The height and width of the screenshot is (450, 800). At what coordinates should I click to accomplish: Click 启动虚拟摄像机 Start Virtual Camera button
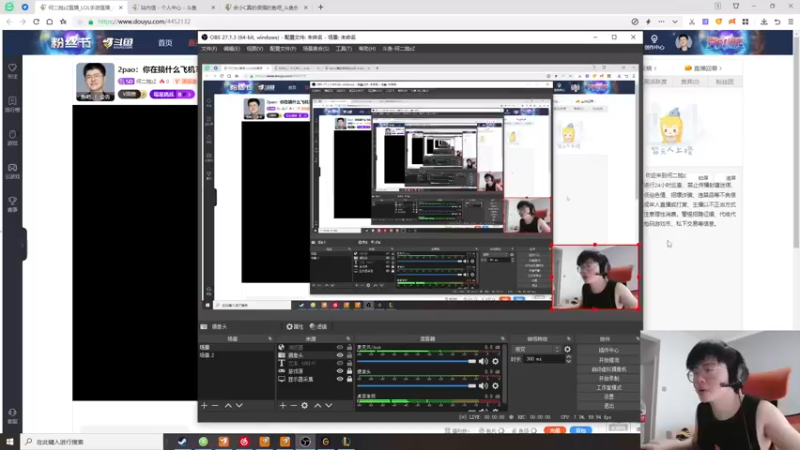[608, 369]
